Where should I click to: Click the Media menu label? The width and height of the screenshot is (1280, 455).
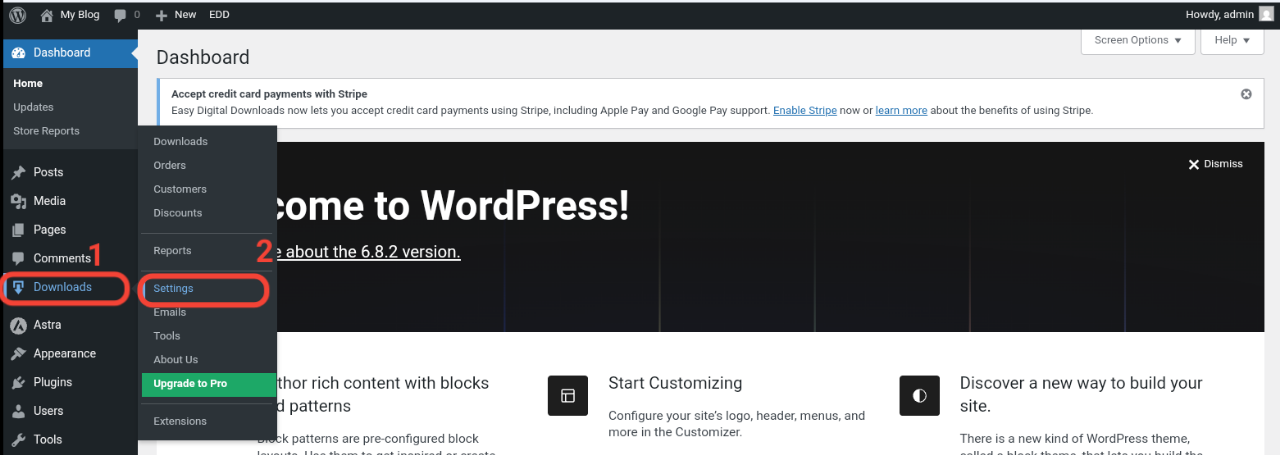50,201
